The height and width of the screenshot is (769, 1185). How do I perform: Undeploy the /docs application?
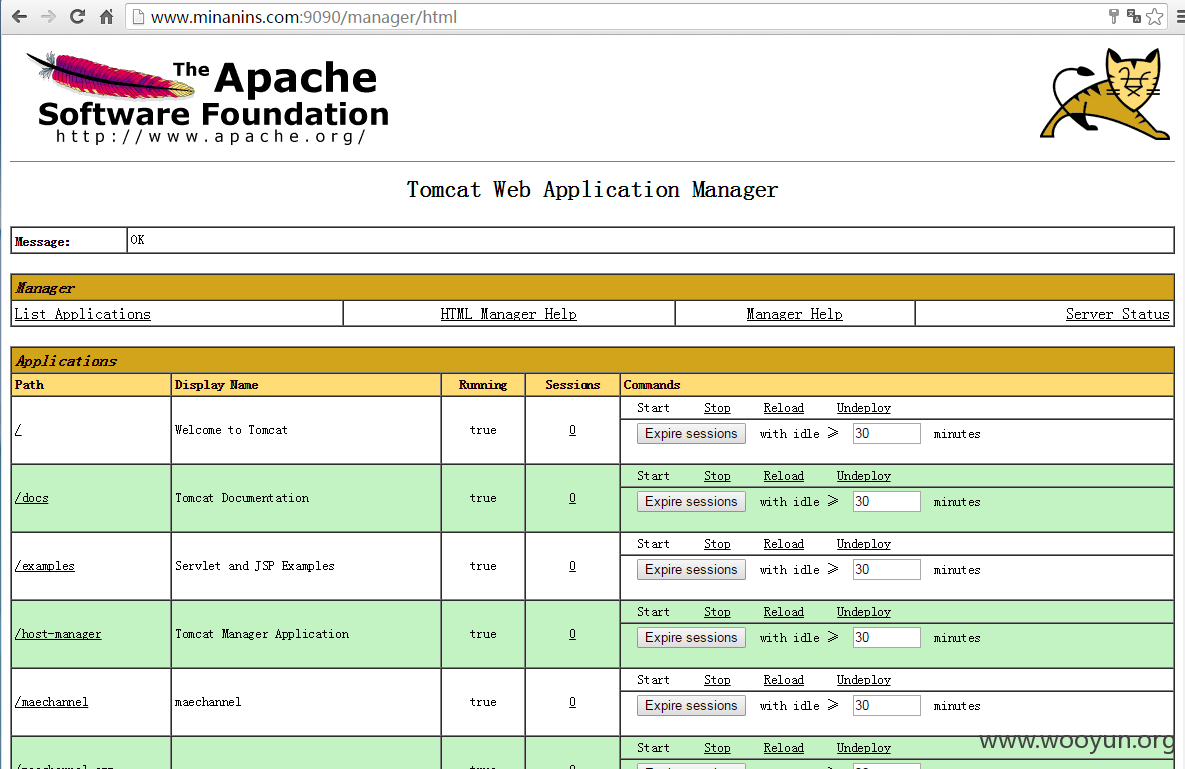(864, 476)
